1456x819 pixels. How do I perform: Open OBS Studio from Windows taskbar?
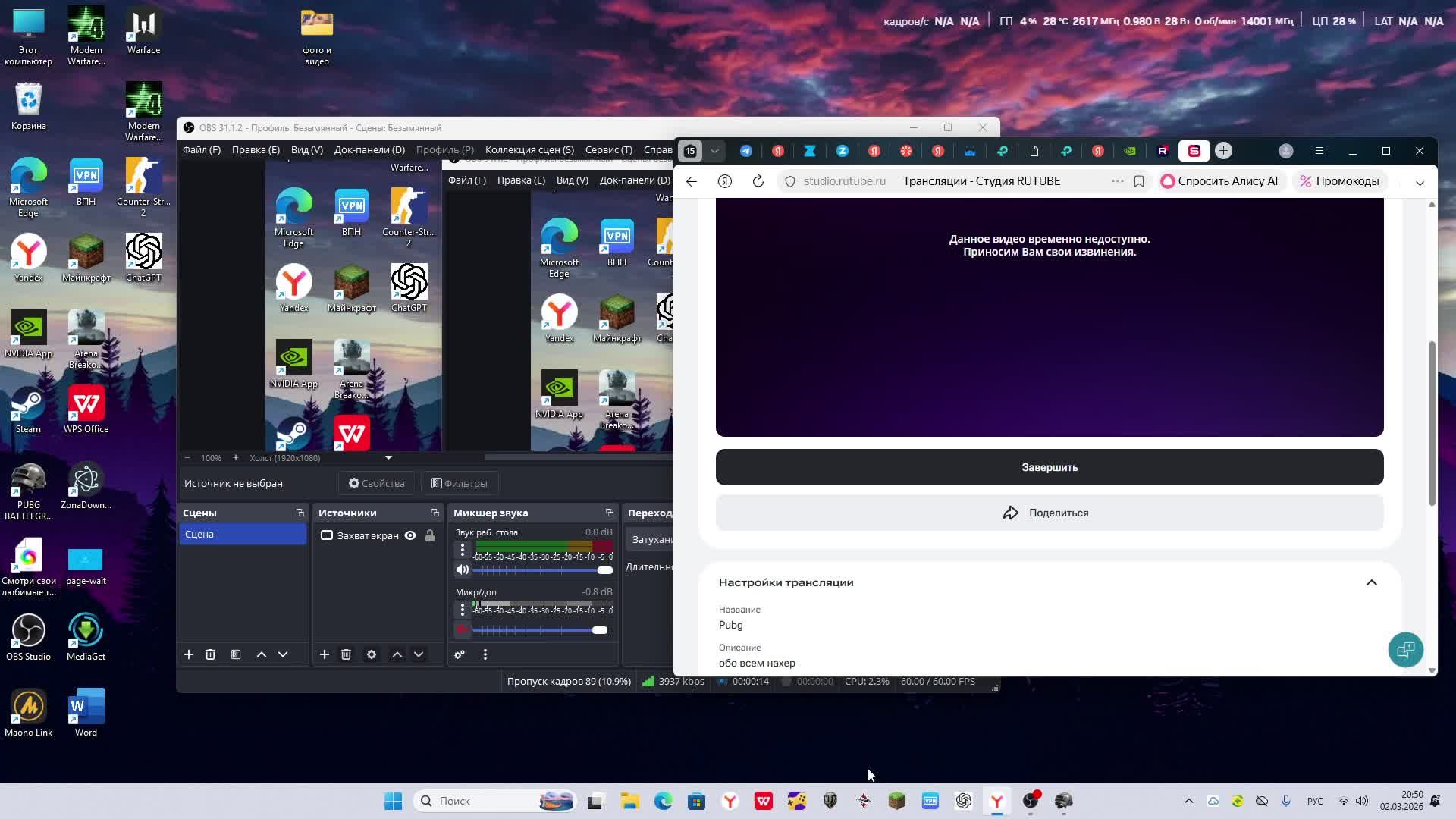tap(1031, 801)
